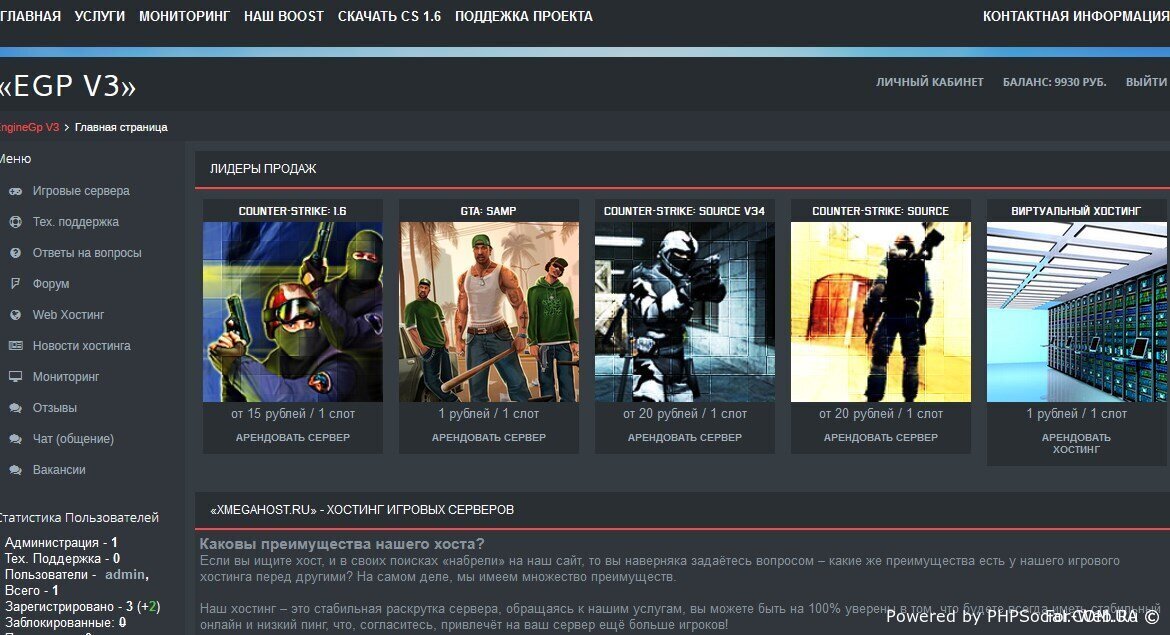
Task: Click the admin username in user statistics
Action: tap(125, 574)
